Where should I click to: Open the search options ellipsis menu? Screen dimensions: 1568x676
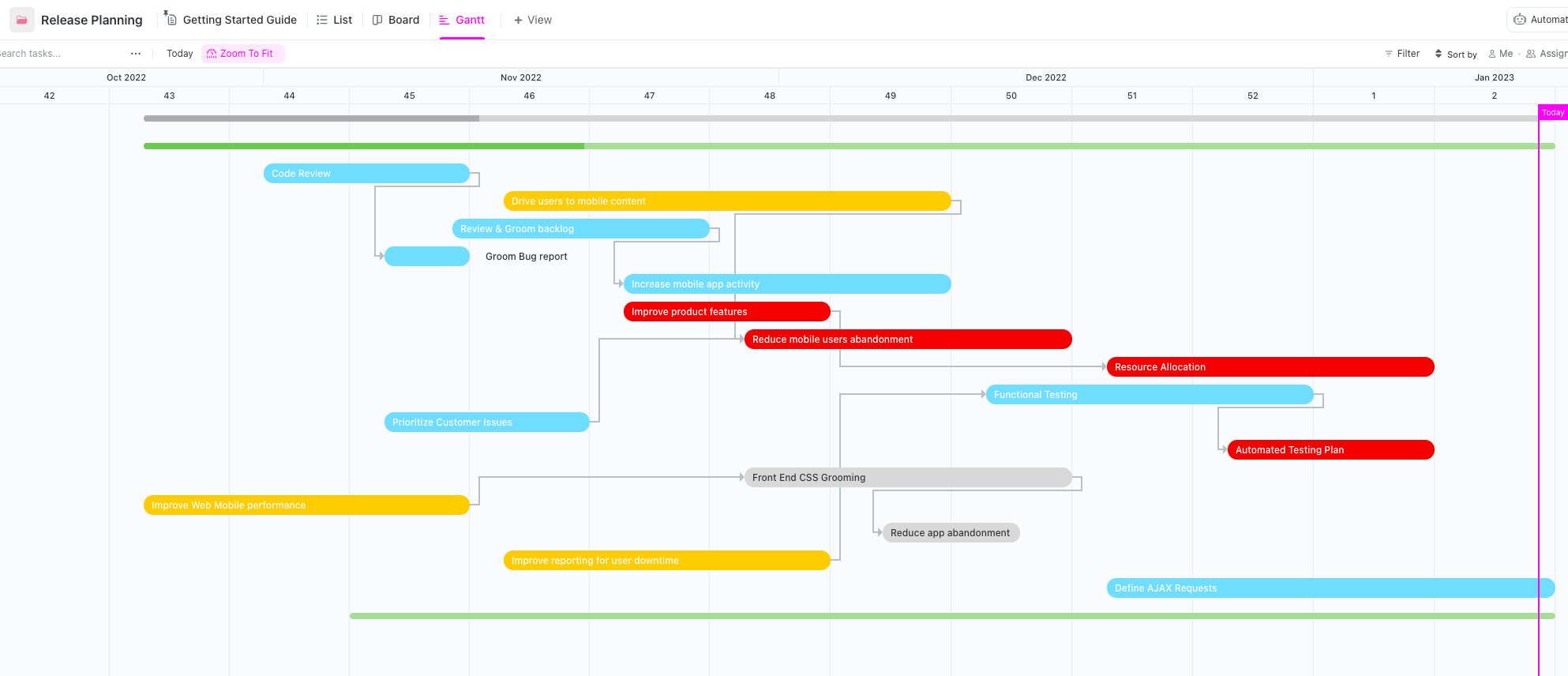(x=136, y=54)
